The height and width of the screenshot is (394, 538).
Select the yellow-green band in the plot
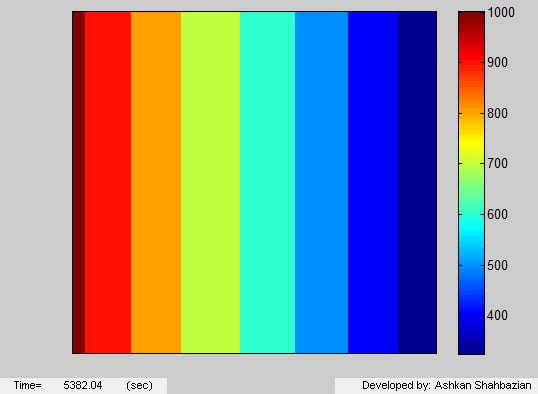coord(210,182)
